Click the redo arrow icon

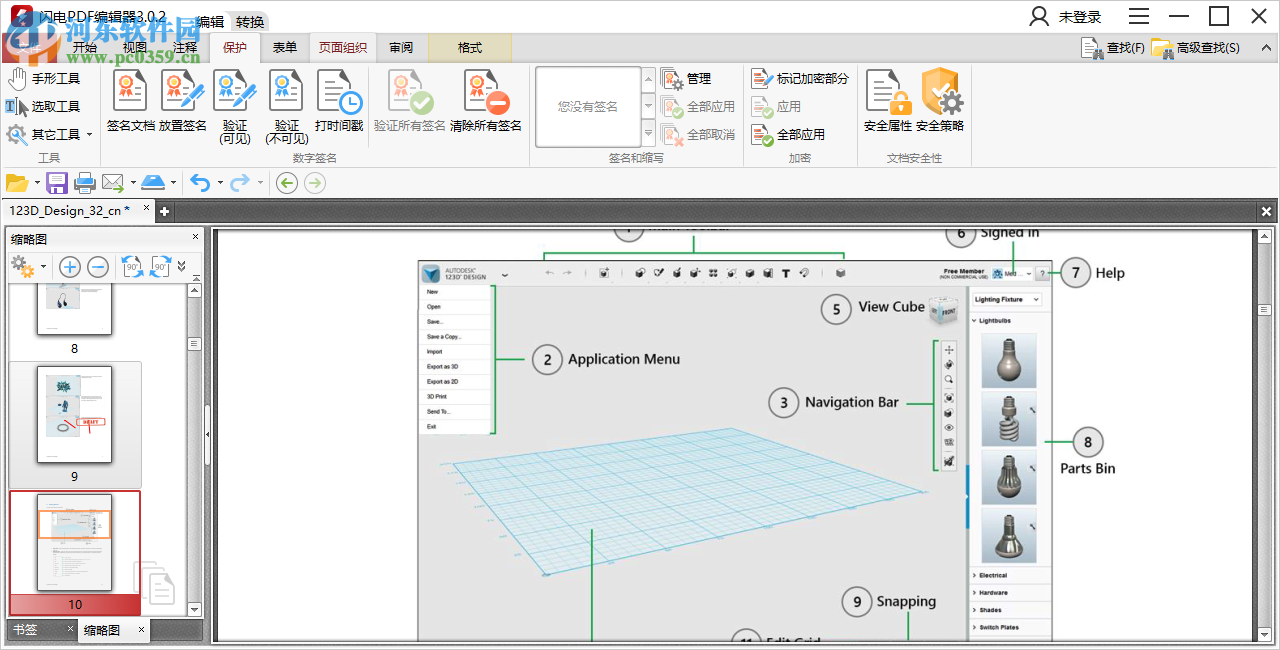pos(240,182)
